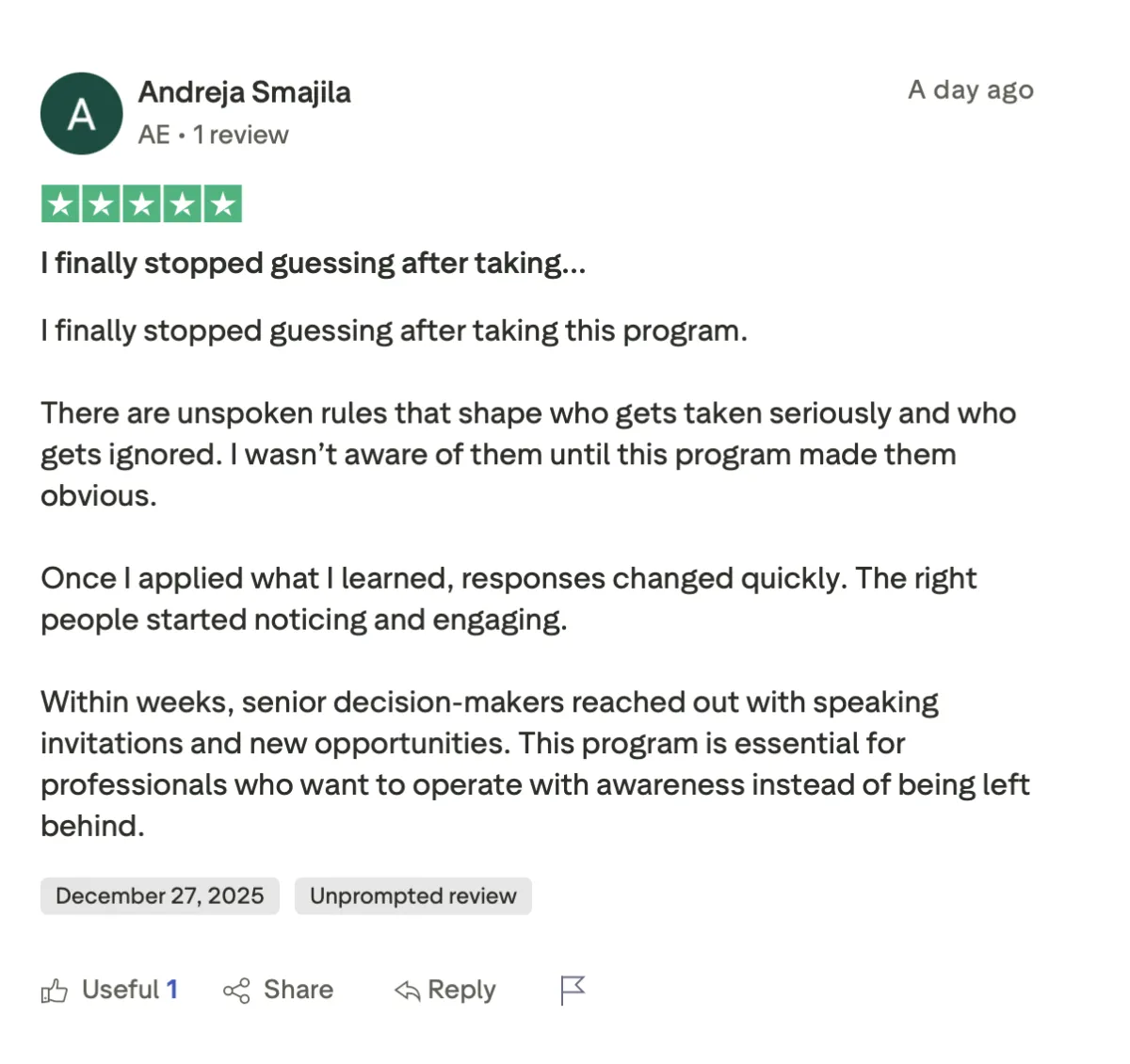
Task: Click the Unprompted review label
Action: (x=412, y=895)
